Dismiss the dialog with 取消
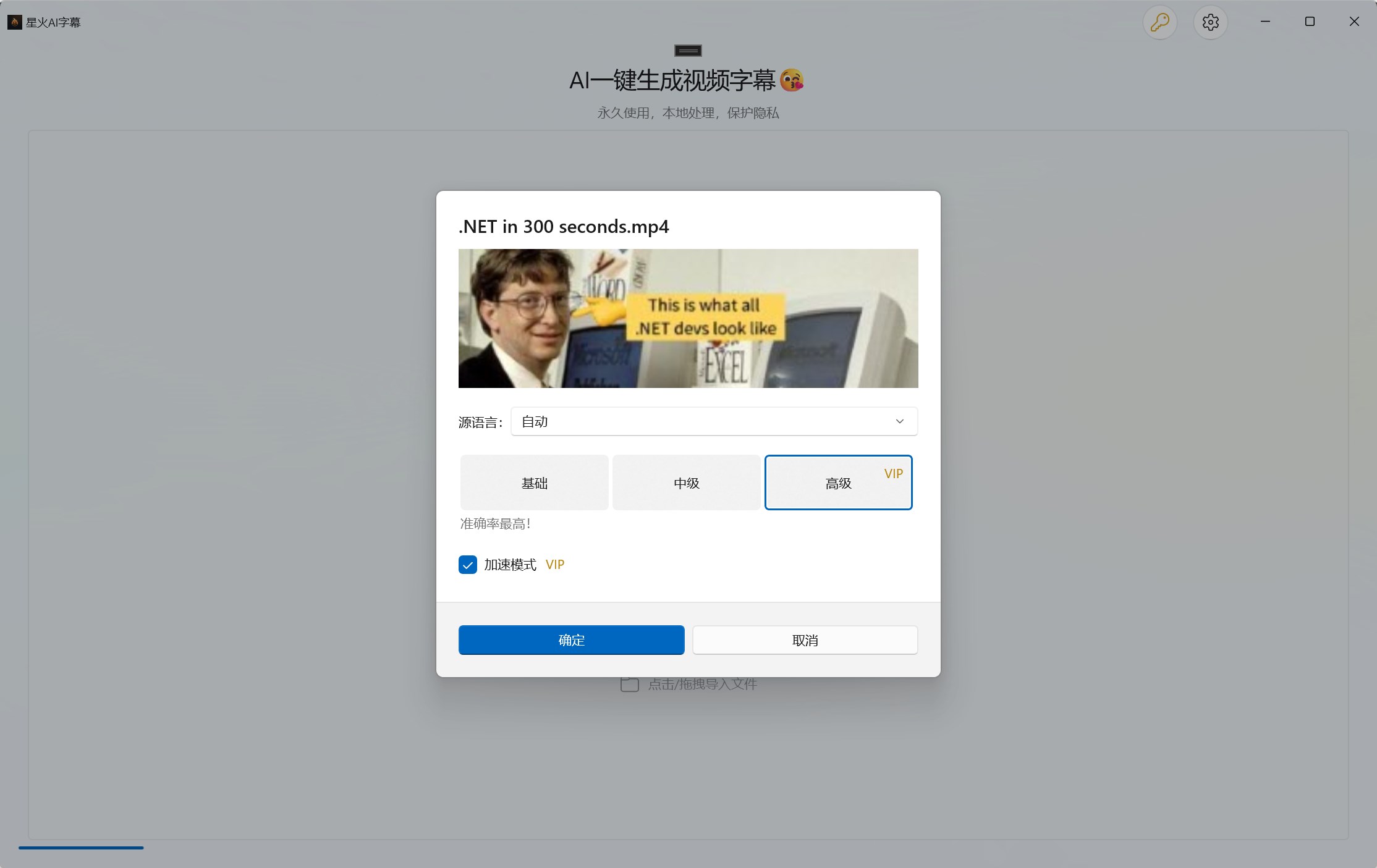This screenshot has width=1377, height=868. click(805, 640)
